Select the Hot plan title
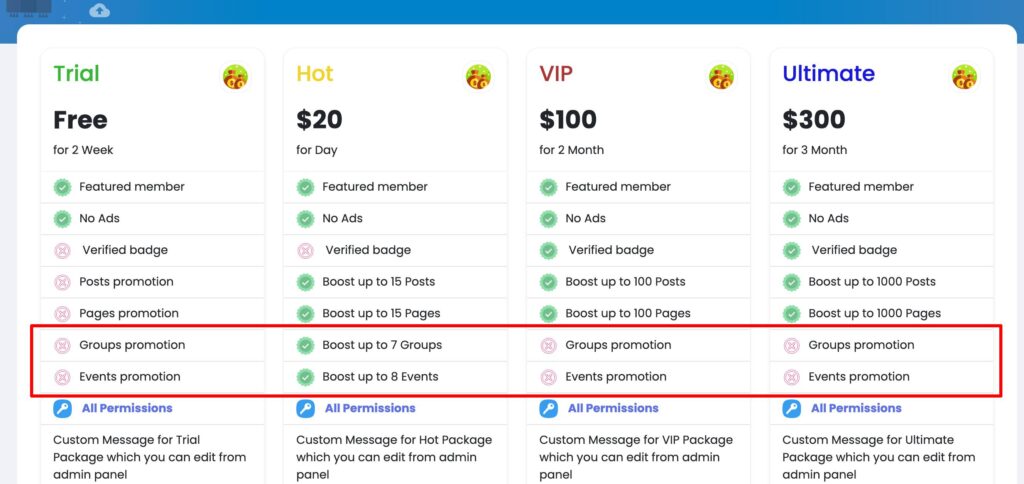Viewport: 1024px width, 484px height. tap(314, 74)
